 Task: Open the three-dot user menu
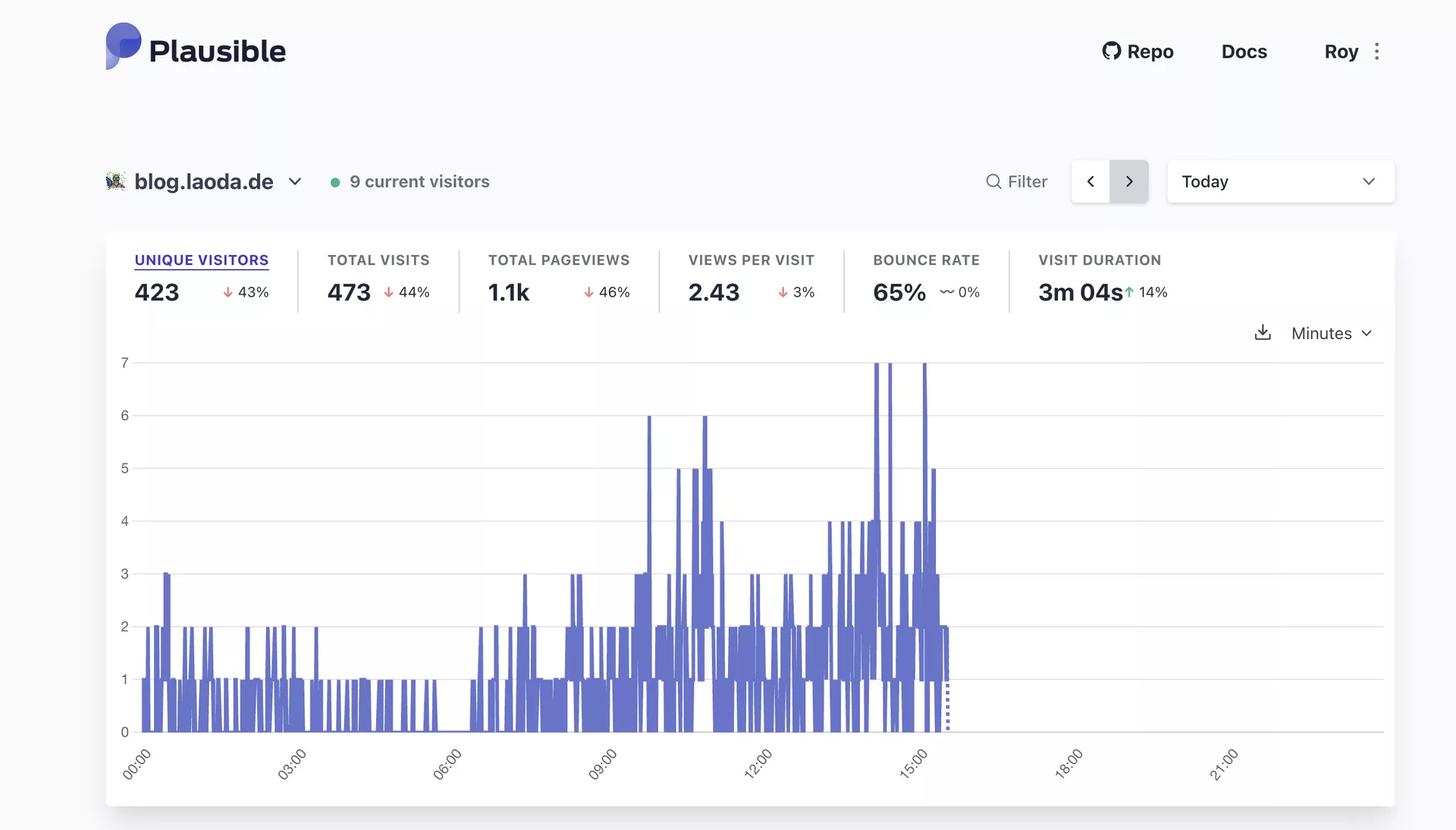point(1376,52)
